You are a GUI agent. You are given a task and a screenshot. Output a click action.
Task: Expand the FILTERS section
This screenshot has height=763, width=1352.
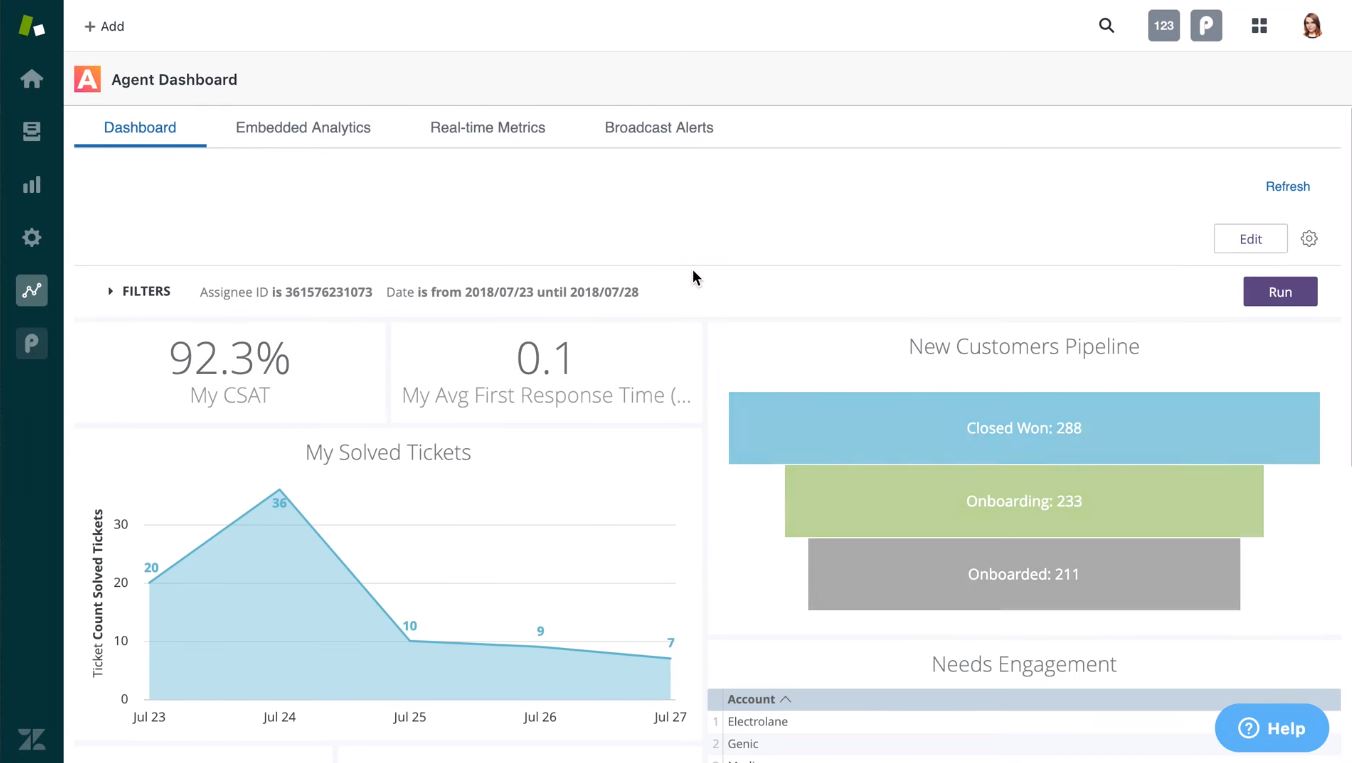point(139,292)
